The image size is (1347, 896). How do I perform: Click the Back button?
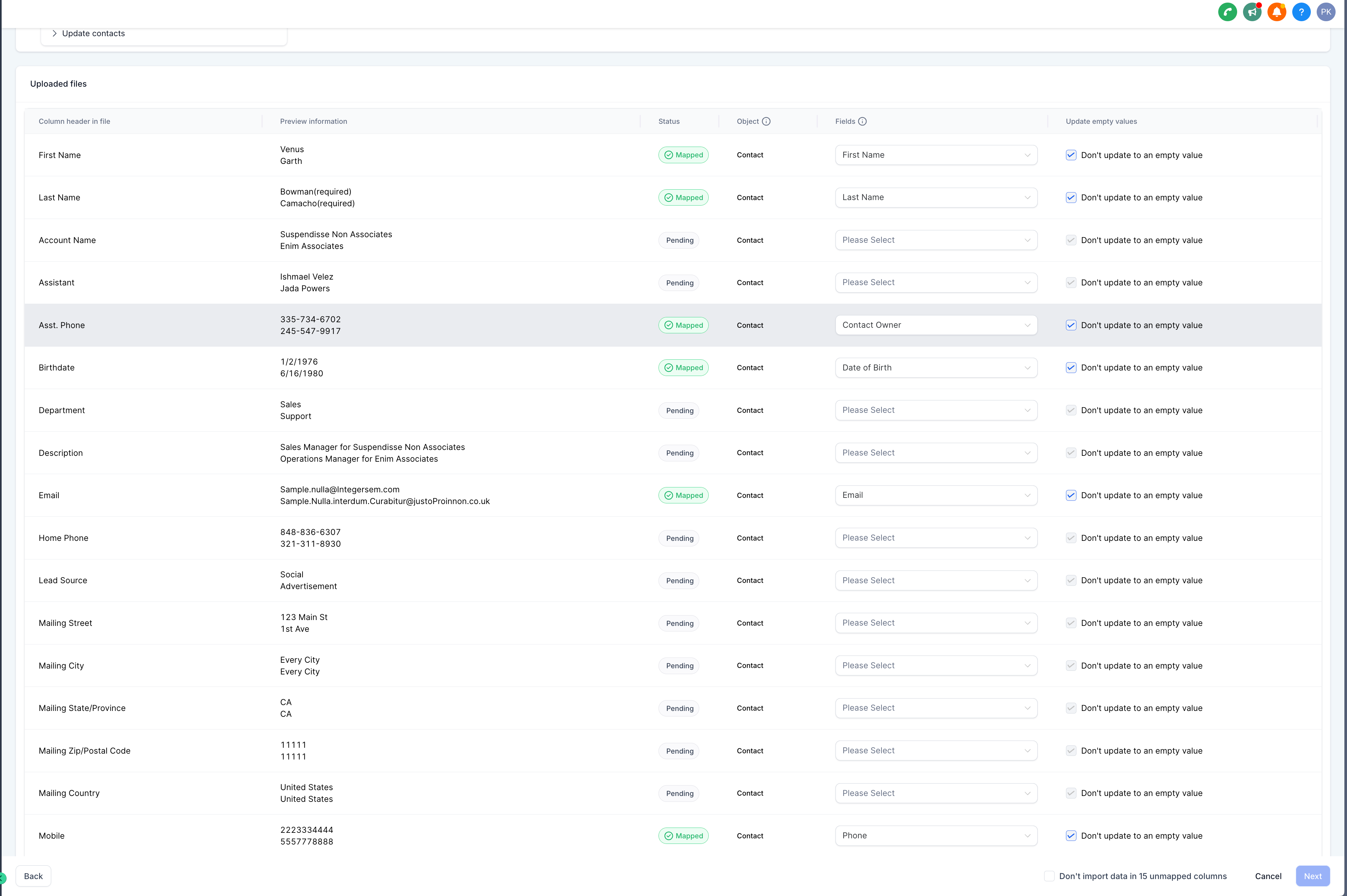coord(33,876)
